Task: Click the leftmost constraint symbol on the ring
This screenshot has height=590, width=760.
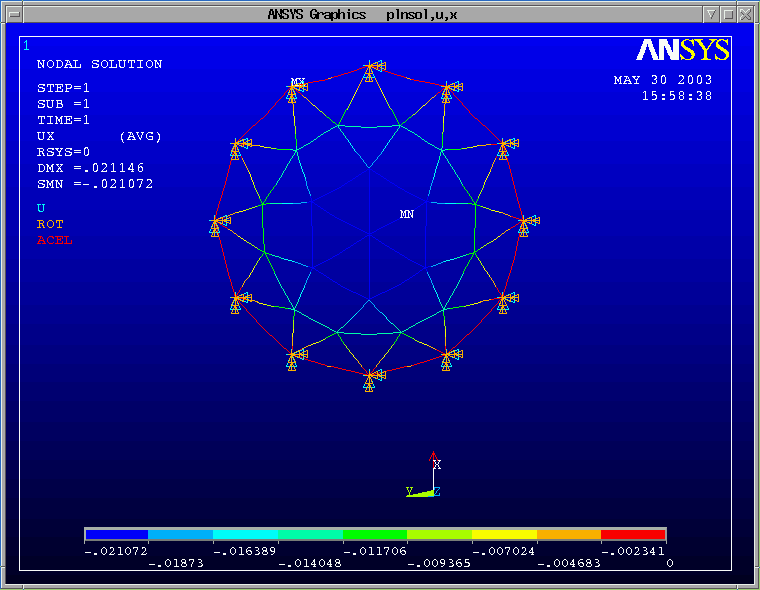Action: [218, 225]
